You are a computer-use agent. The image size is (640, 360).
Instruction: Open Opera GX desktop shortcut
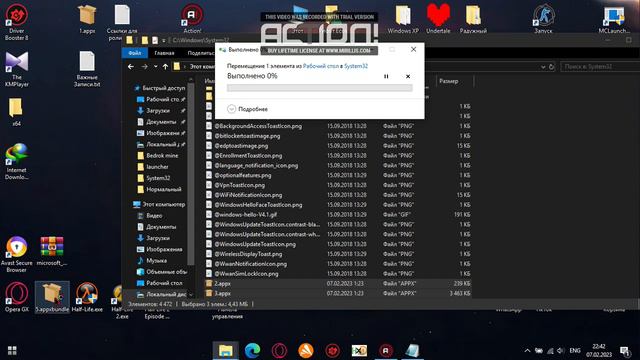pyautogui.click(x=17, y=297)
